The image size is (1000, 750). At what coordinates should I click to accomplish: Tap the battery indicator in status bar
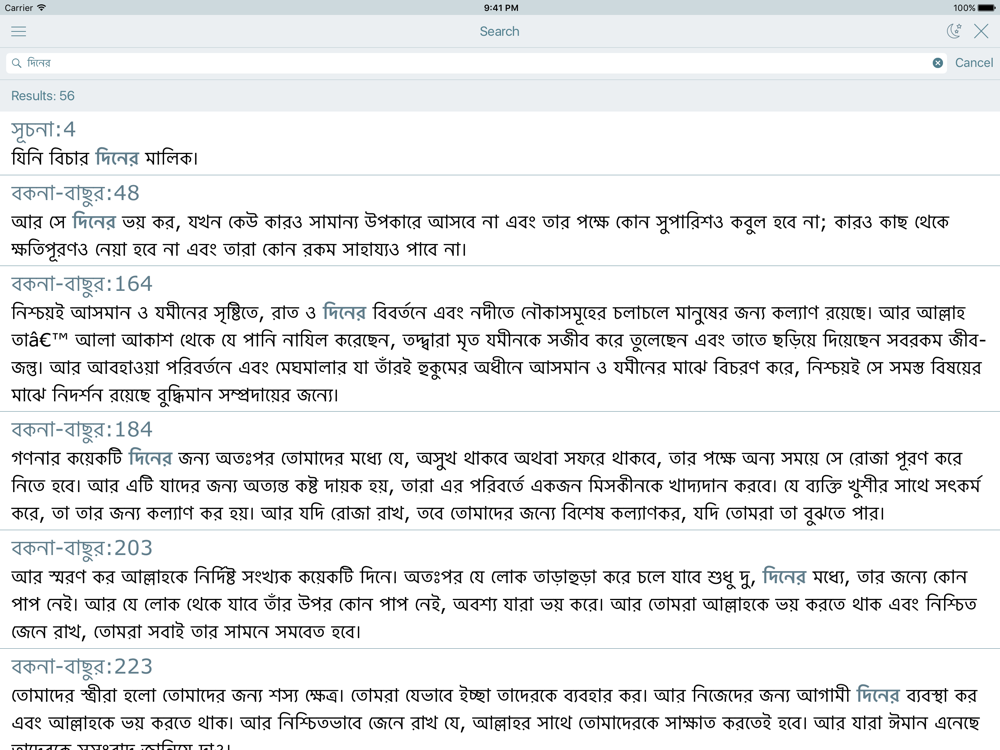tap(985, 8)
